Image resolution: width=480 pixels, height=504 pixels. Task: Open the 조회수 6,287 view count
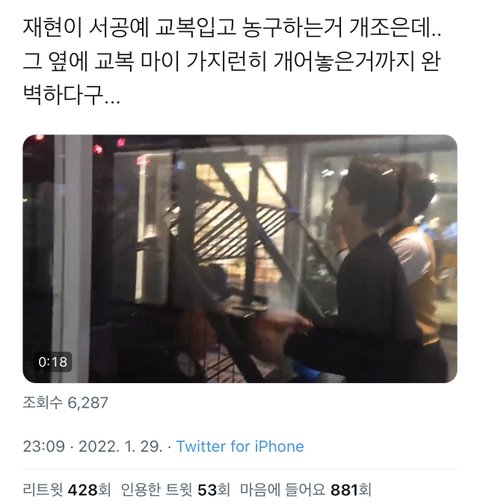coord(65,402)
